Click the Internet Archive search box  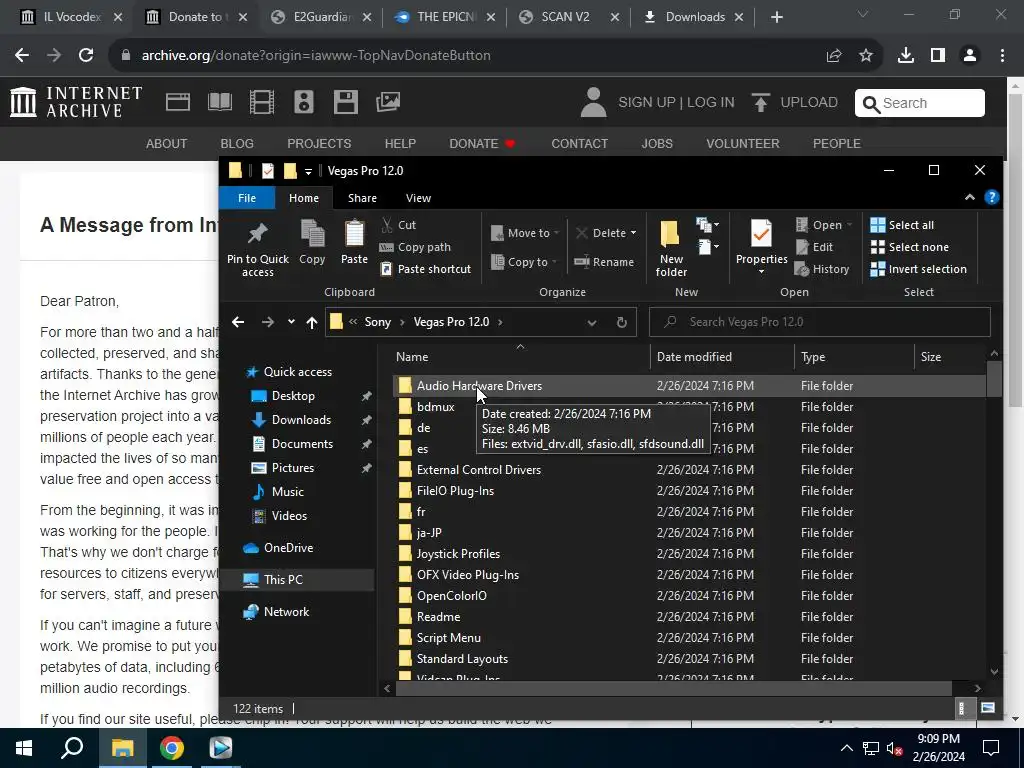click(920, 103)
